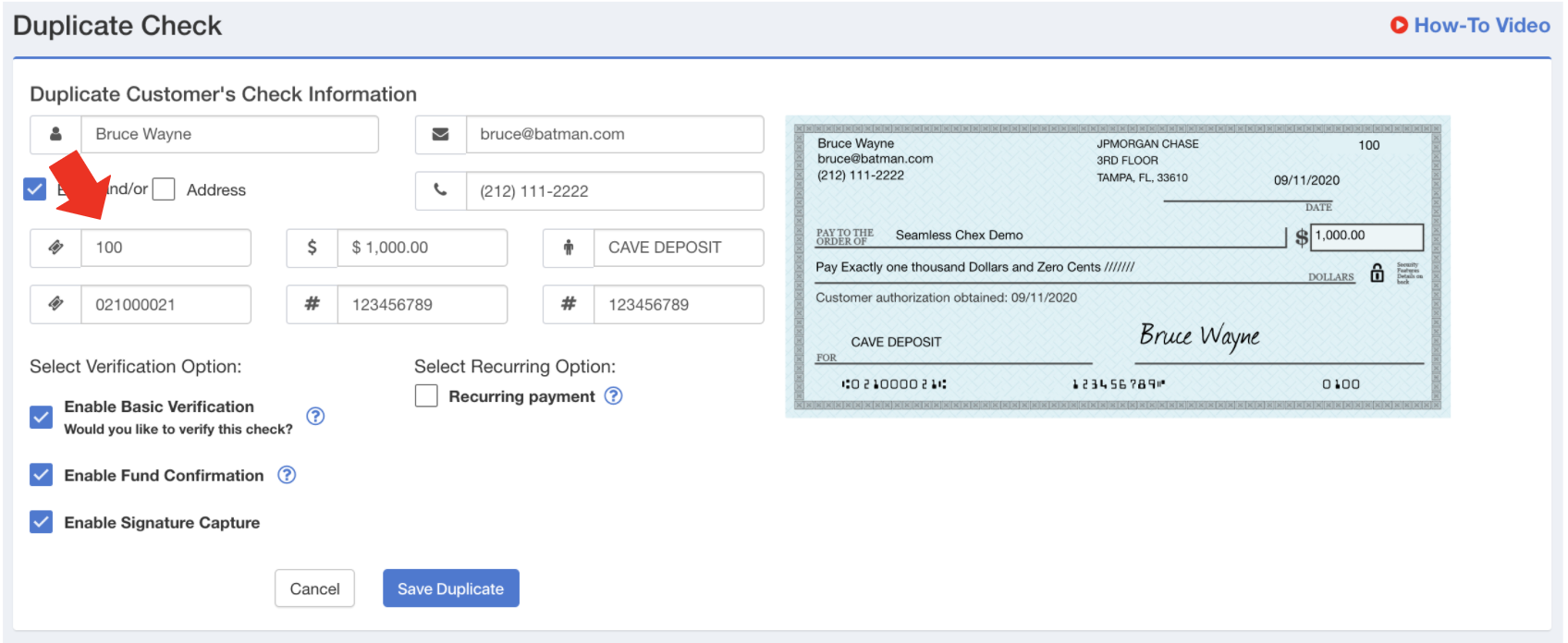Open the How-To Video link
The height and width of the screenshot is (643, 1568).
(x=1481, y=26)
